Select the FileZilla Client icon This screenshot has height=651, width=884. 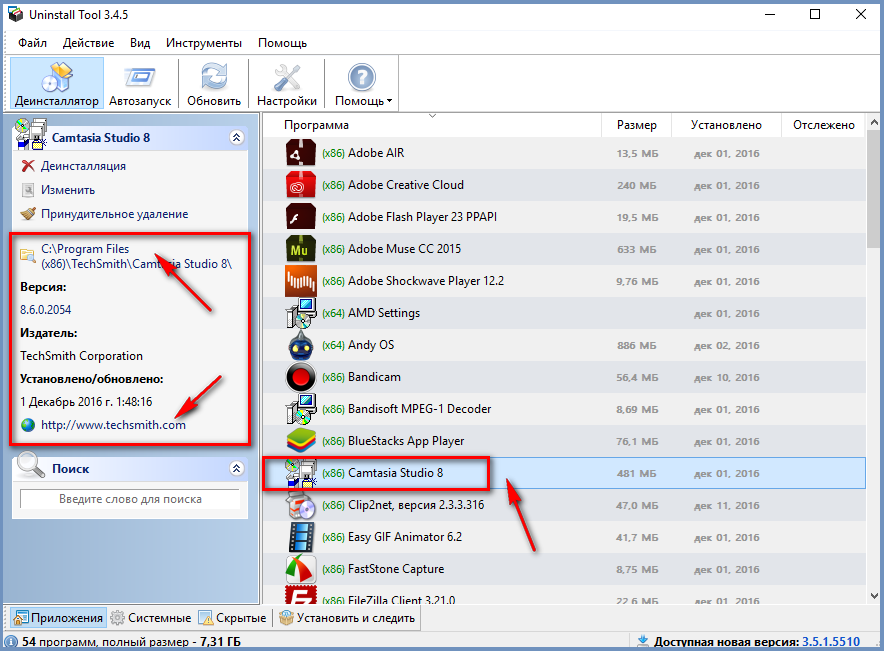[x=300, y=595]
